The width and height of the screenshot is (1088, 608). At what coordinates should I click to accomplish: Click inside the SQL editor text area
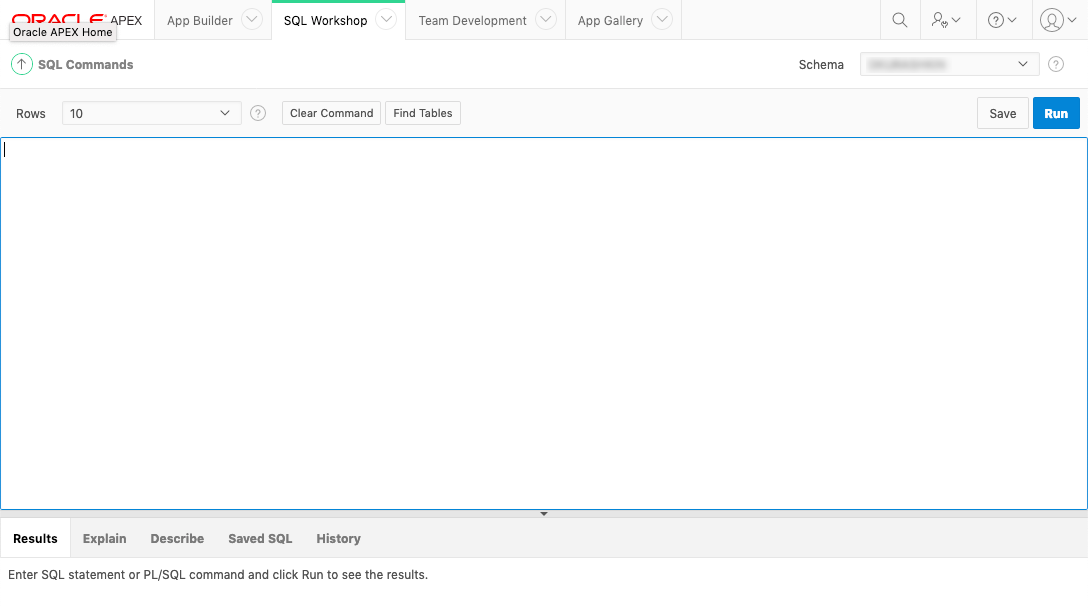tap(544, 320)
